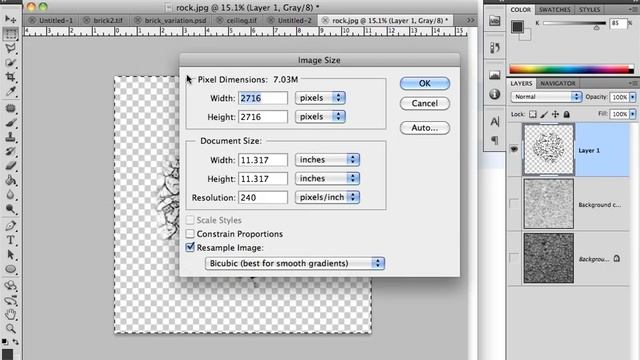
Task: Click the lock transparent pixels icon
Action: click(533, 114)
